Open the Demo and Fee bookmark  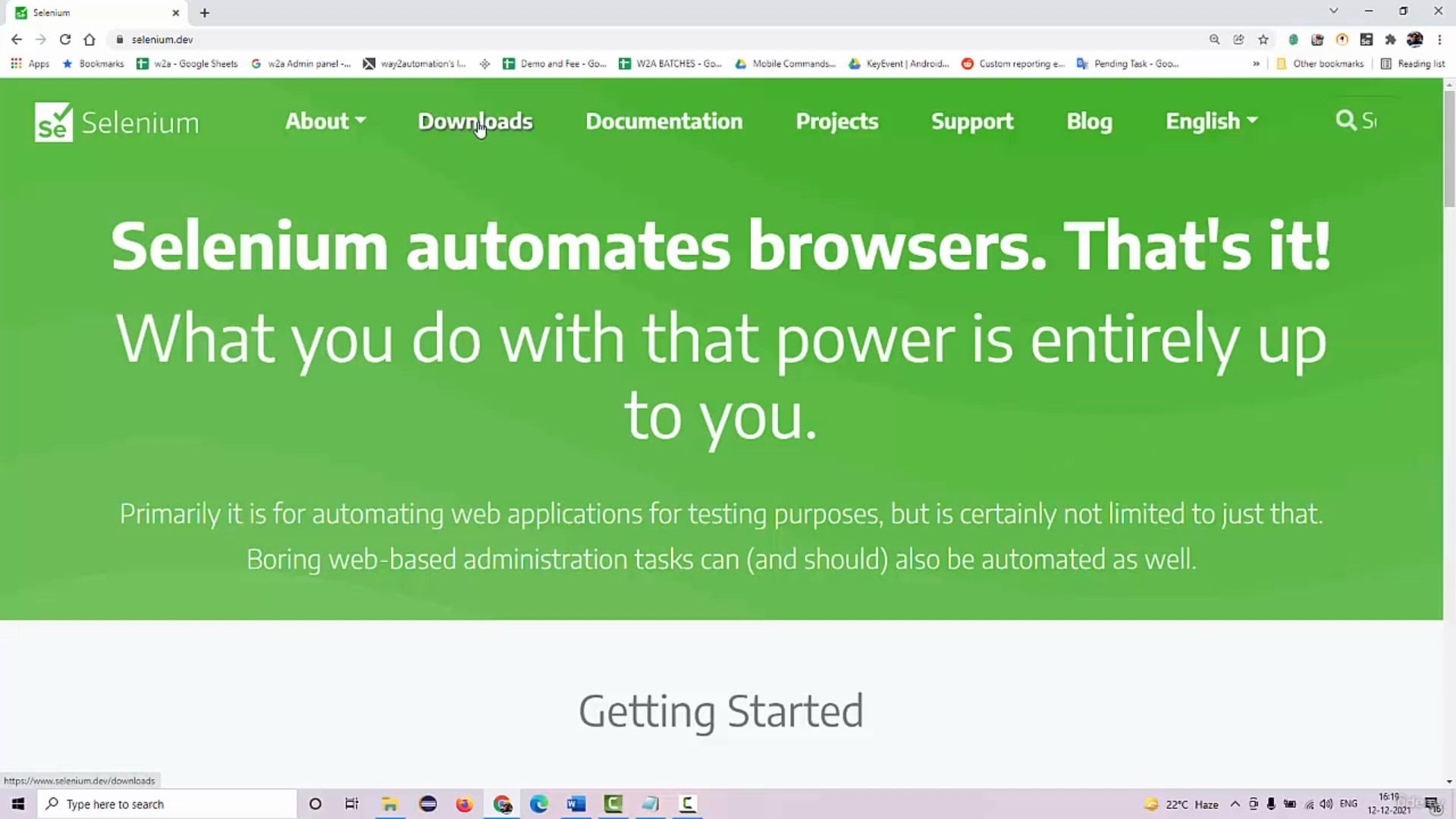pos(554,64)
